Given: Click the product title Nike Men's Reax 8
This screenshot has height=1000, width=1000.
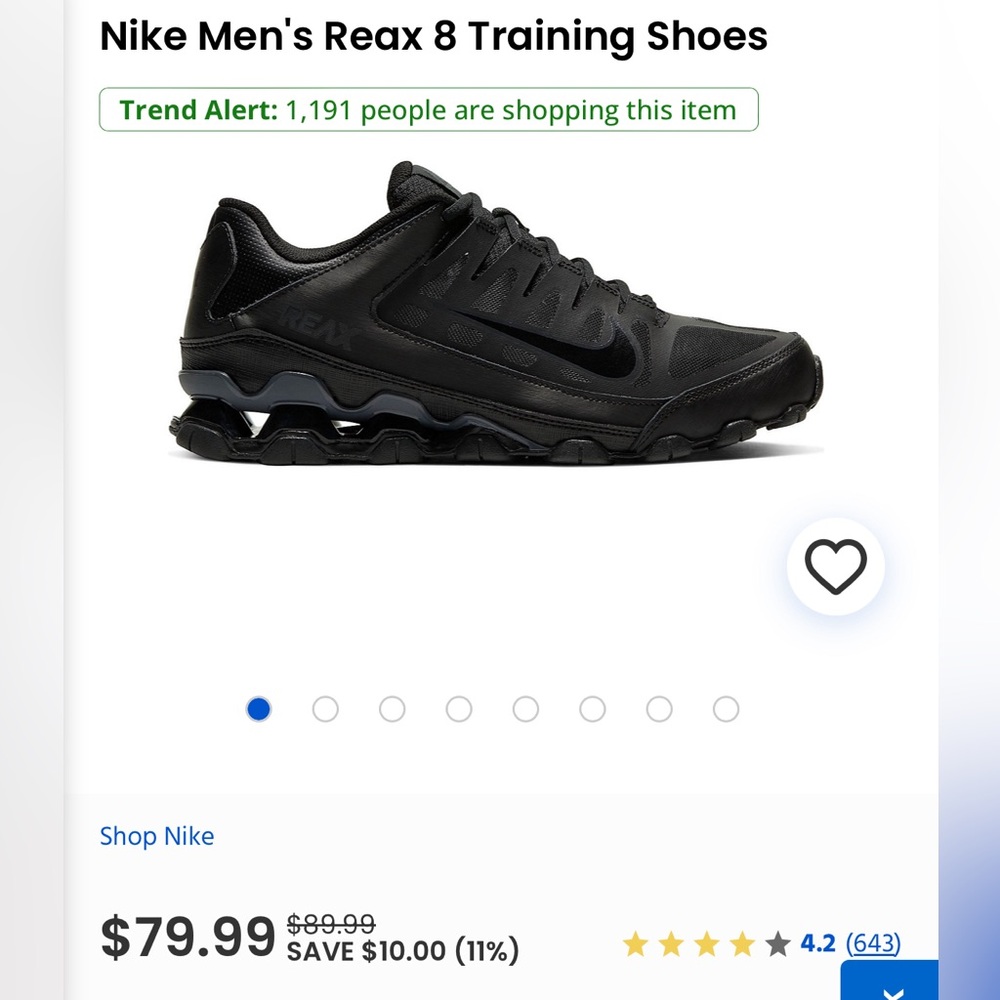Looking at the screenshot, I should 433,36.
